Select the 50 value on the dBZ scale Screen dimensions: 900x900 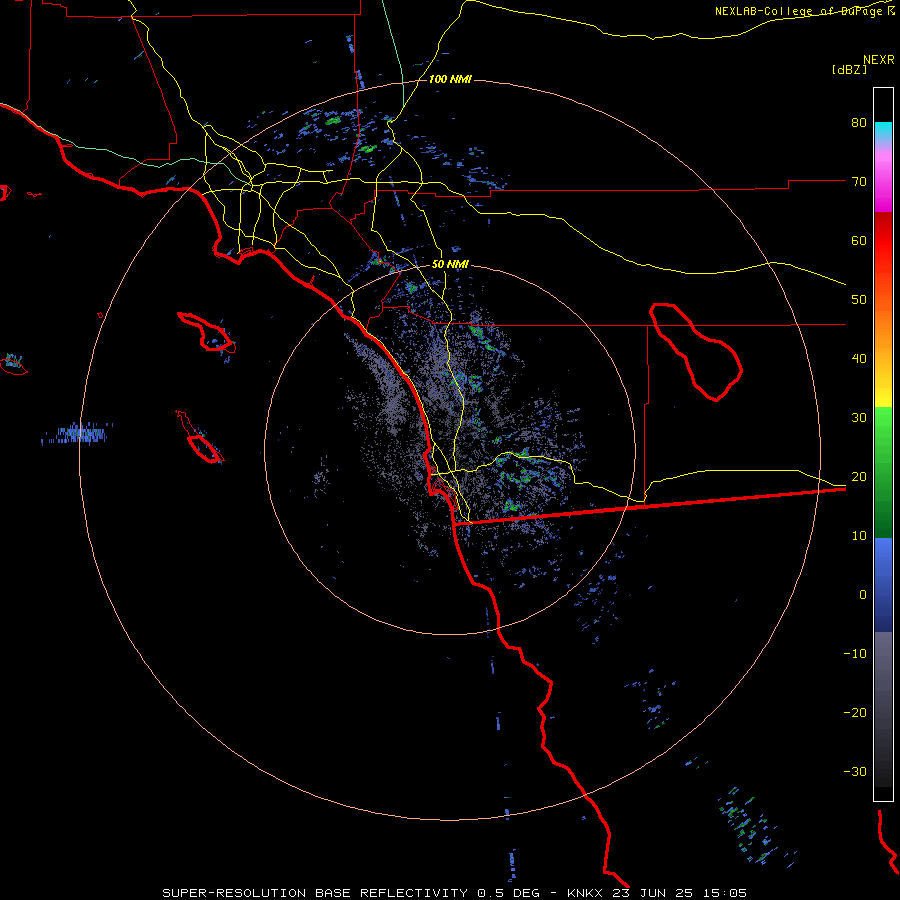coord(859,300)
